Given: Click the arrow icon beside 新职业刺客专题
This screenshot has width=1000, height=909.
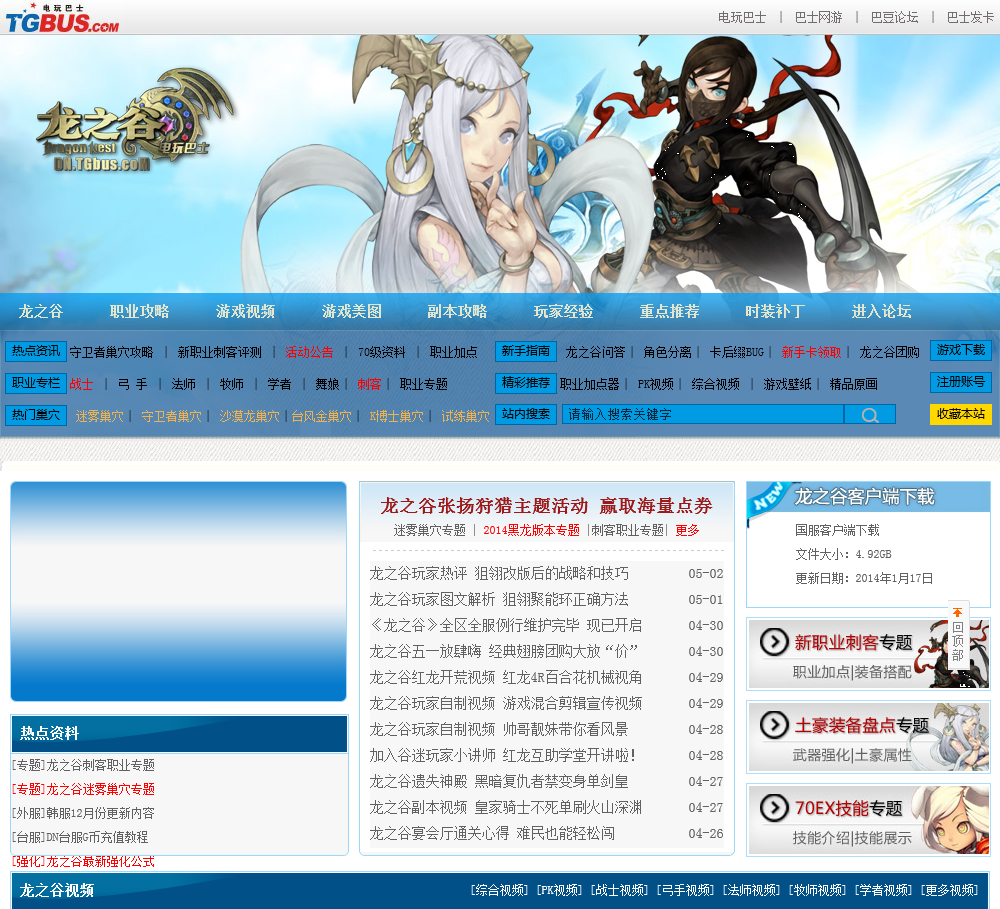Looking at the screenshot, I should click(774, 642).
